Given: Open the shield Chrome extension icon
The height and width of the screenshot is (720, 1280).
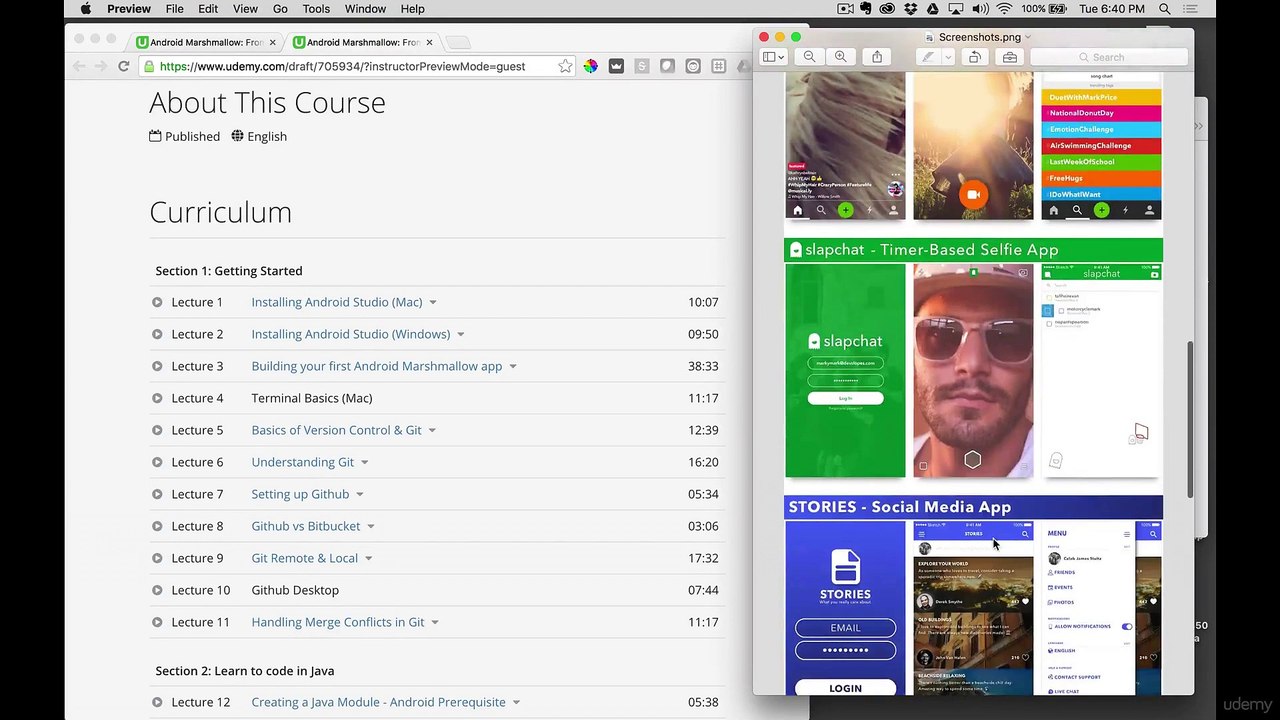Looking at the screenshot, I should [x=667, y=66].
